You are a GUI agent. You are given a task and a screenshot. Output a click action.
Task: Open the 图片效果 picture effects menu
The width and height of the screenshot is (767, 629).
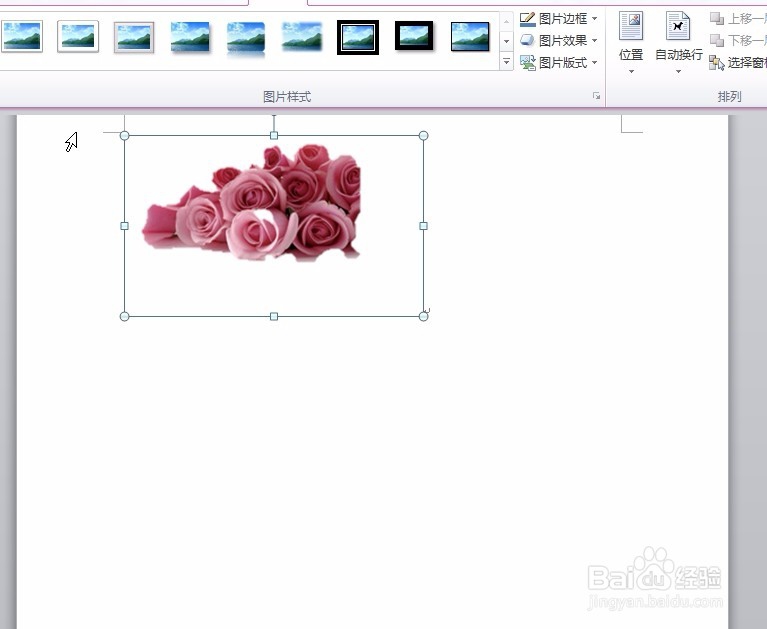tap(559, 40)
